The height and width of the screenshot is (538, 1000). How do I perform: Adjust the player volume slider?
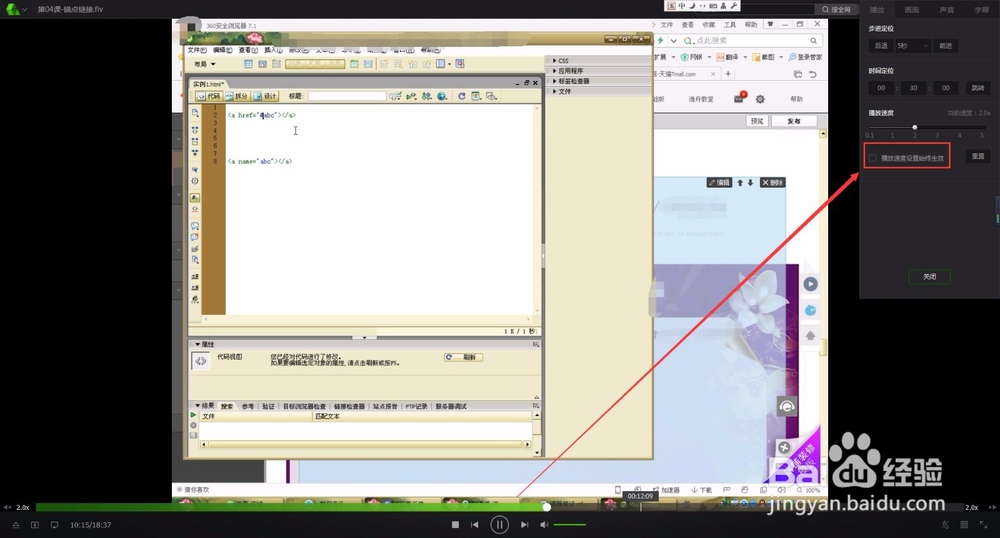[x=570, y=525]
